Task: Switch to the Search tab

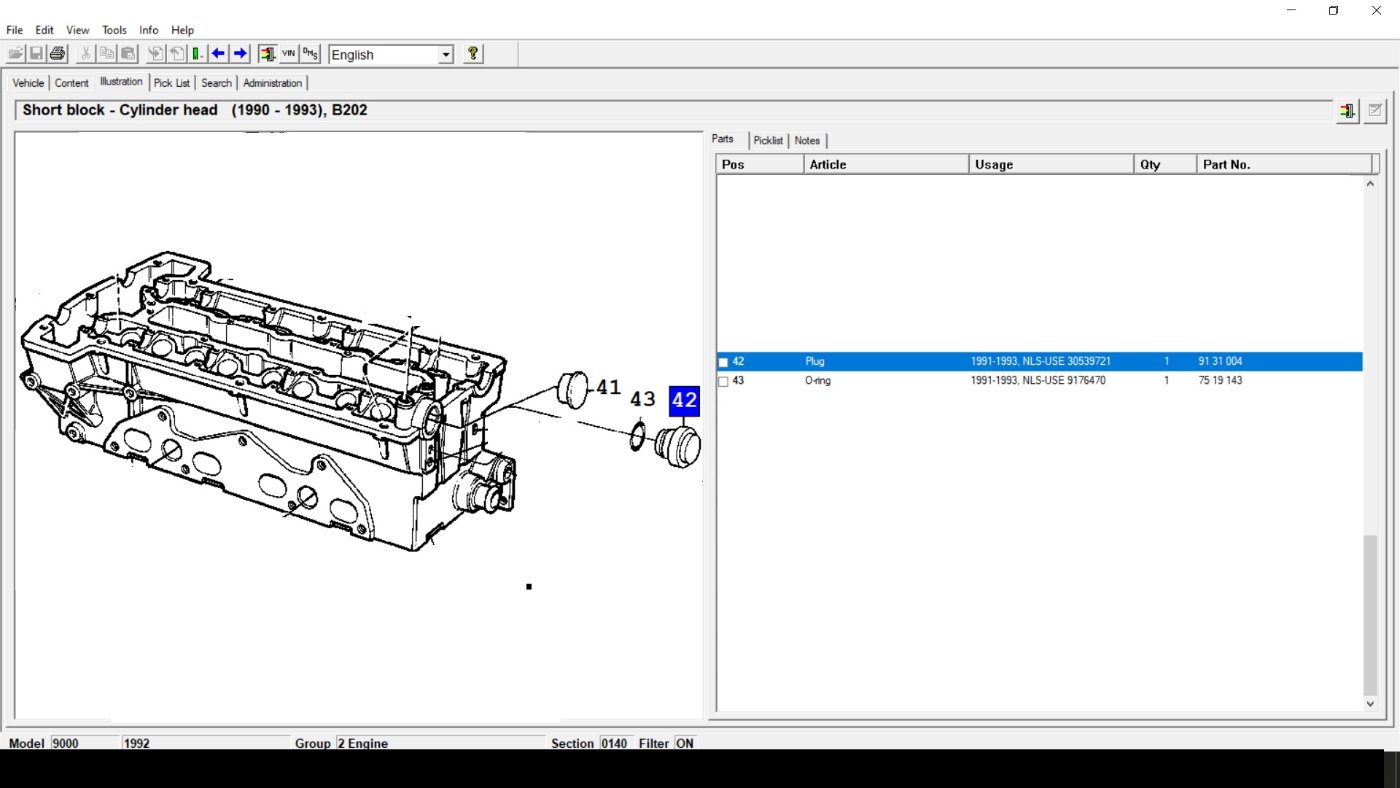Action: (216, 83)
